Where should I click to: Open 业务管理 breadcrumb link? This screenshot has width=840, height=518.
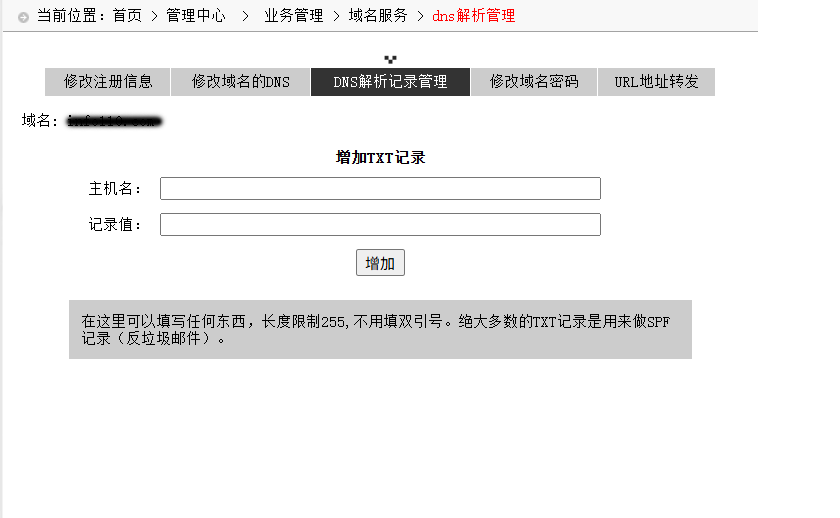coord(294,16)
